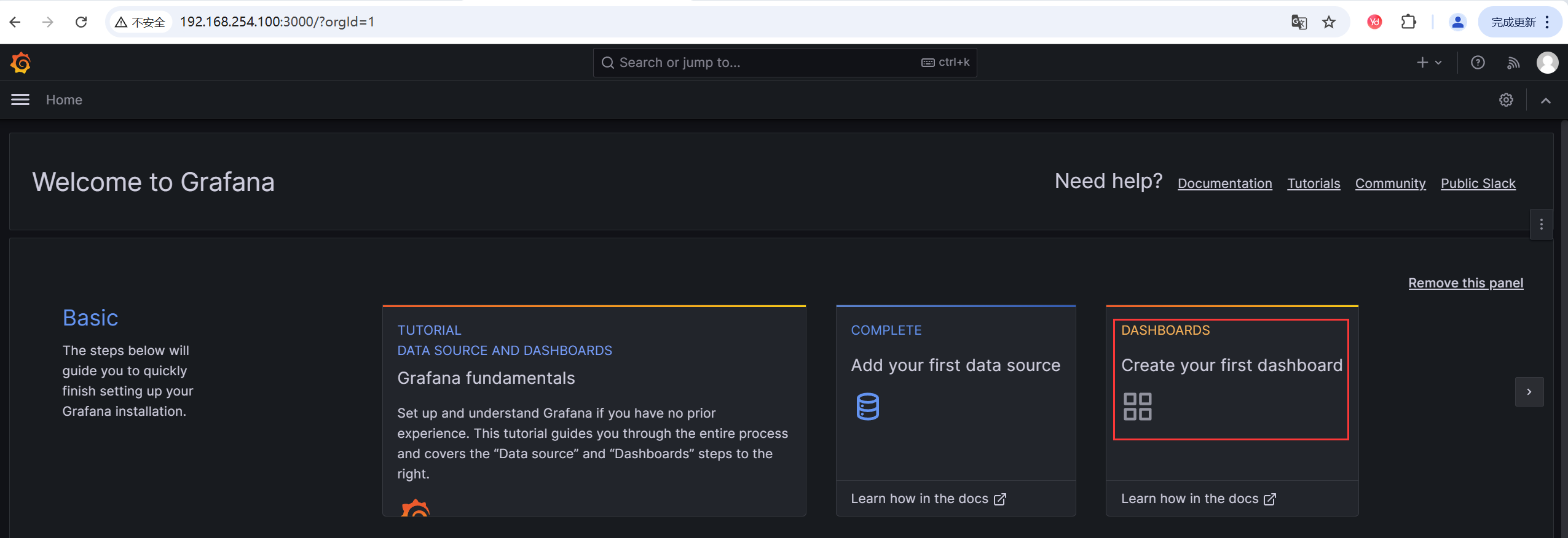The image size is (1568, 538).
Task: Click the Basic heading
Action: click(90, 318)
